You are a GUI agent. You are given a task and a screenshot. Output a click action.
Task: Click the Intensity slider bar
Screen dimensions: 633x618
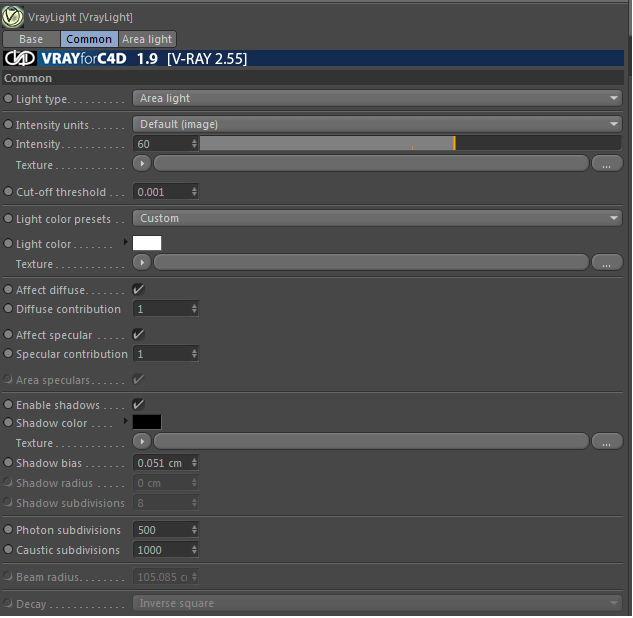(411, 144)
